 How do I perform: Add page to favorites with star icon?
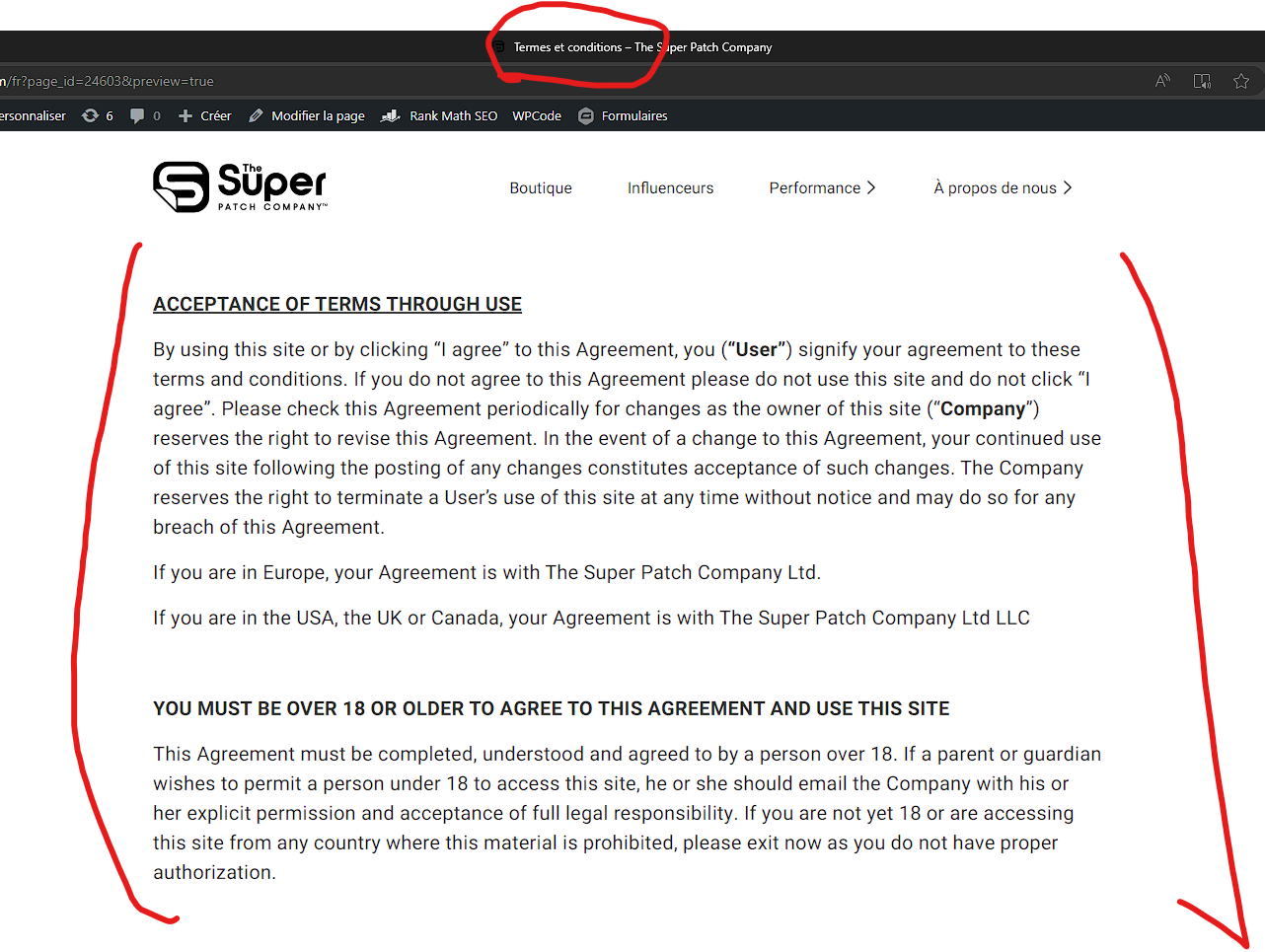1241,81
